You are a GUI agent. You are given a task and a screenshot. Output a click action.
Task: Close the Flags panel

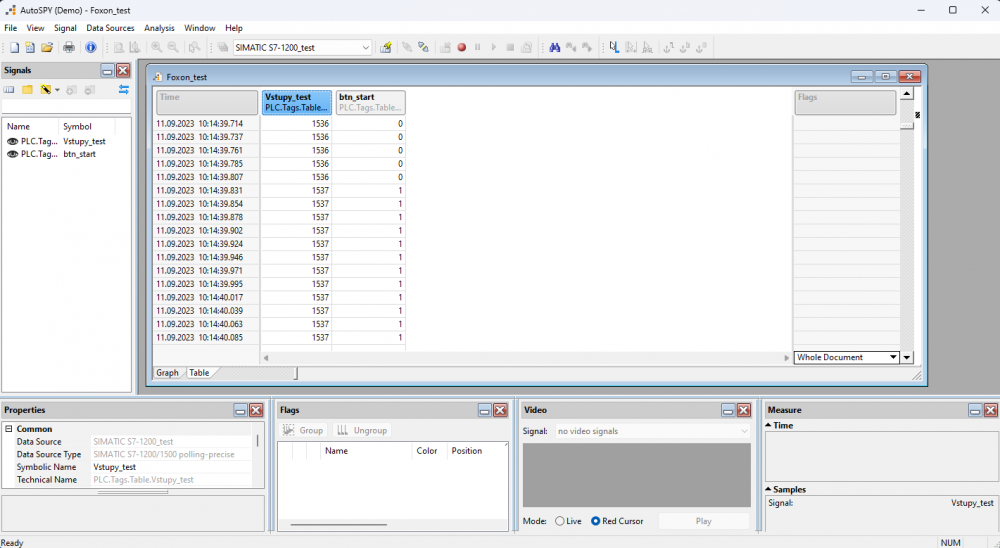[500, 410]
